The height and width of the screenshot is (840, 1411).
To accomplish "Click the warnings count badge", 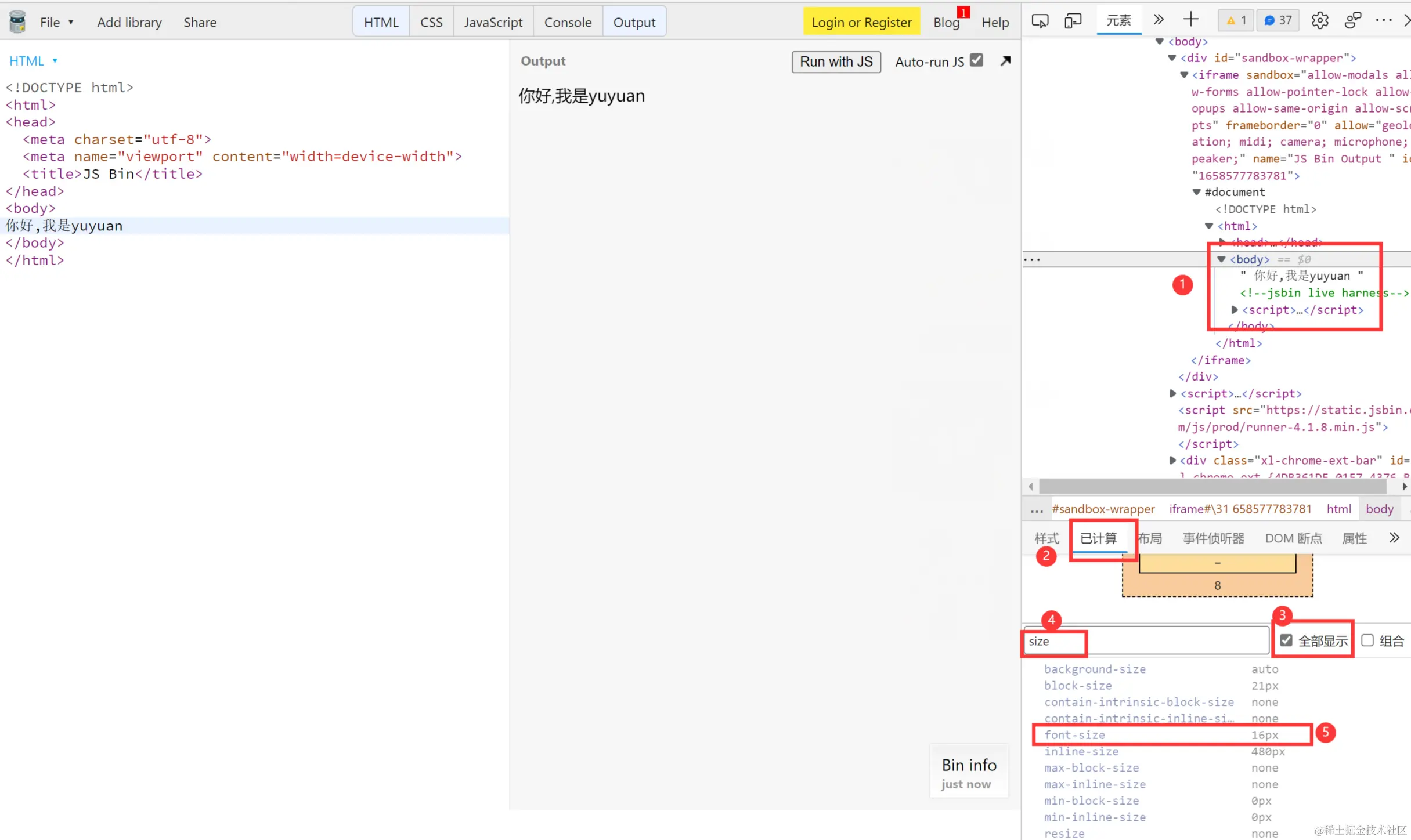I will (1236, 21).
